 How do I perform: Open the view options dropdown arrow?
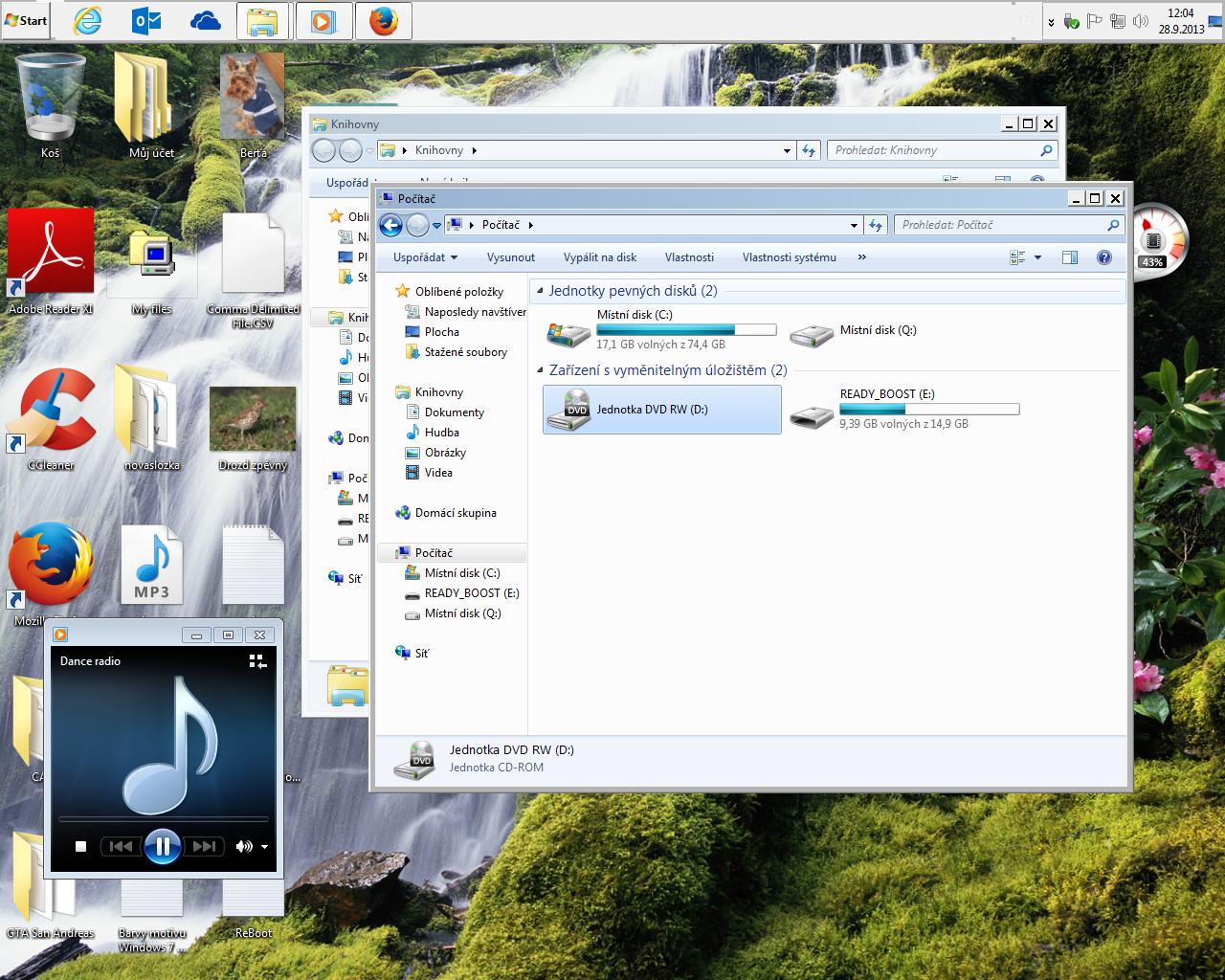1037,257
